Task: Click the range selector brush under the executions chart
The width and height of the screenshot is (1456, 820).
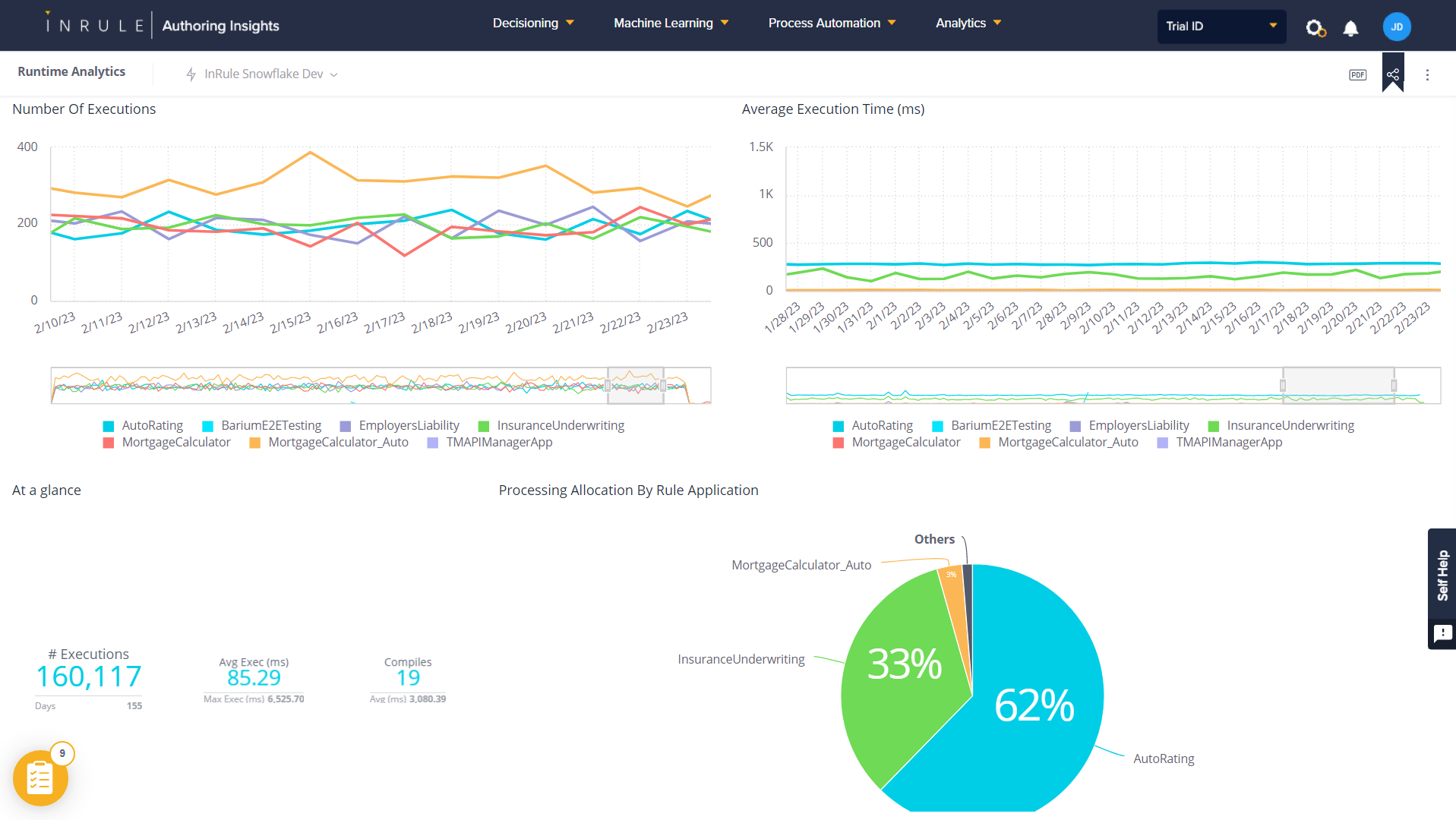Action: (x=636, y=385)
